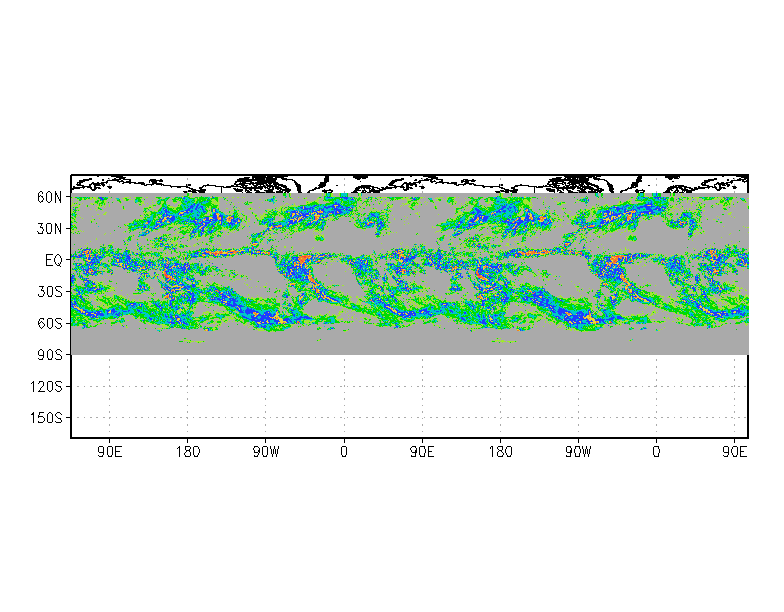
Task: Click the 60S latitude axis label
Action: [x=50, y=323]
